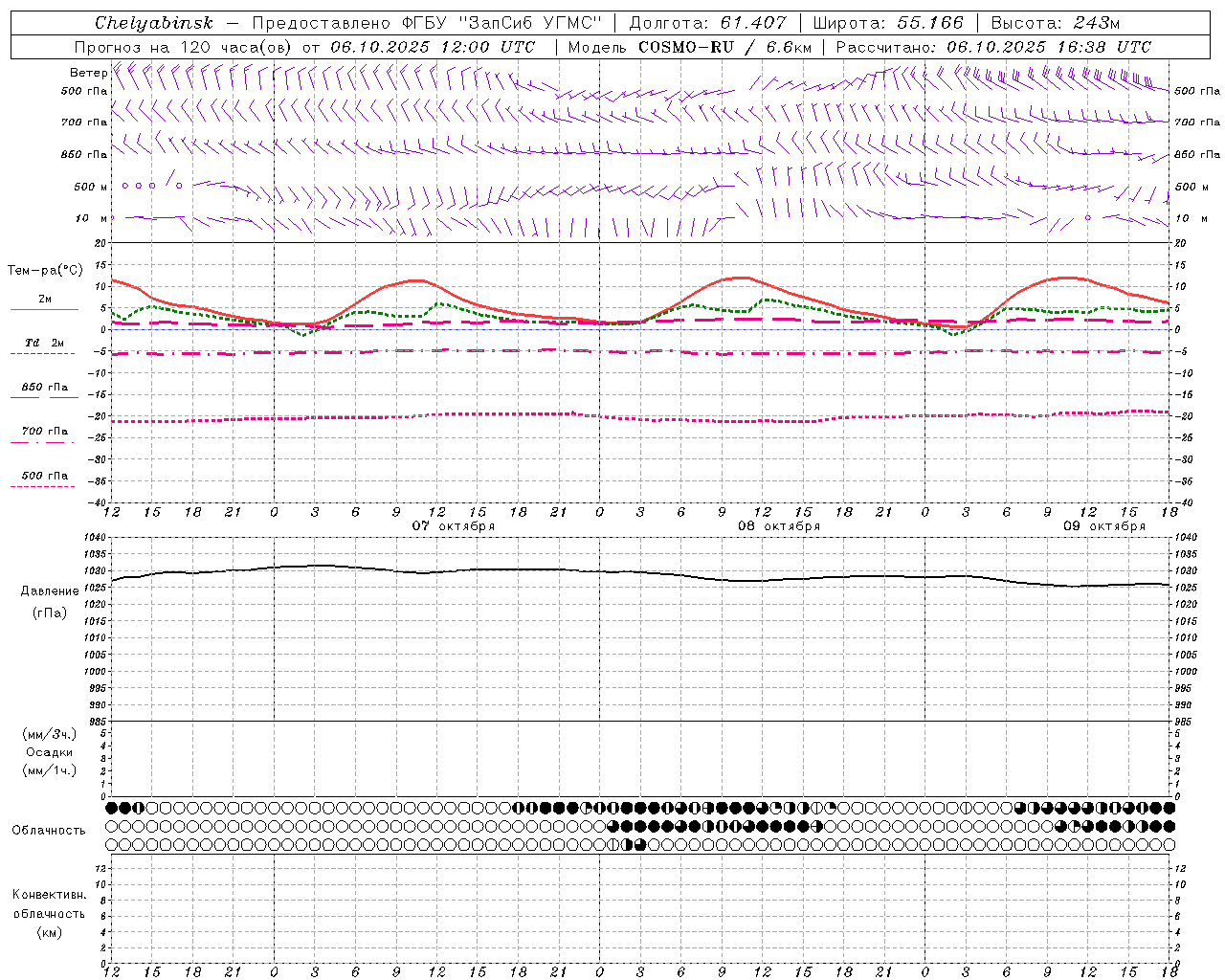Select the provider text ФГБУ "ЗапСиб УГМС"

tap(501, 23)
